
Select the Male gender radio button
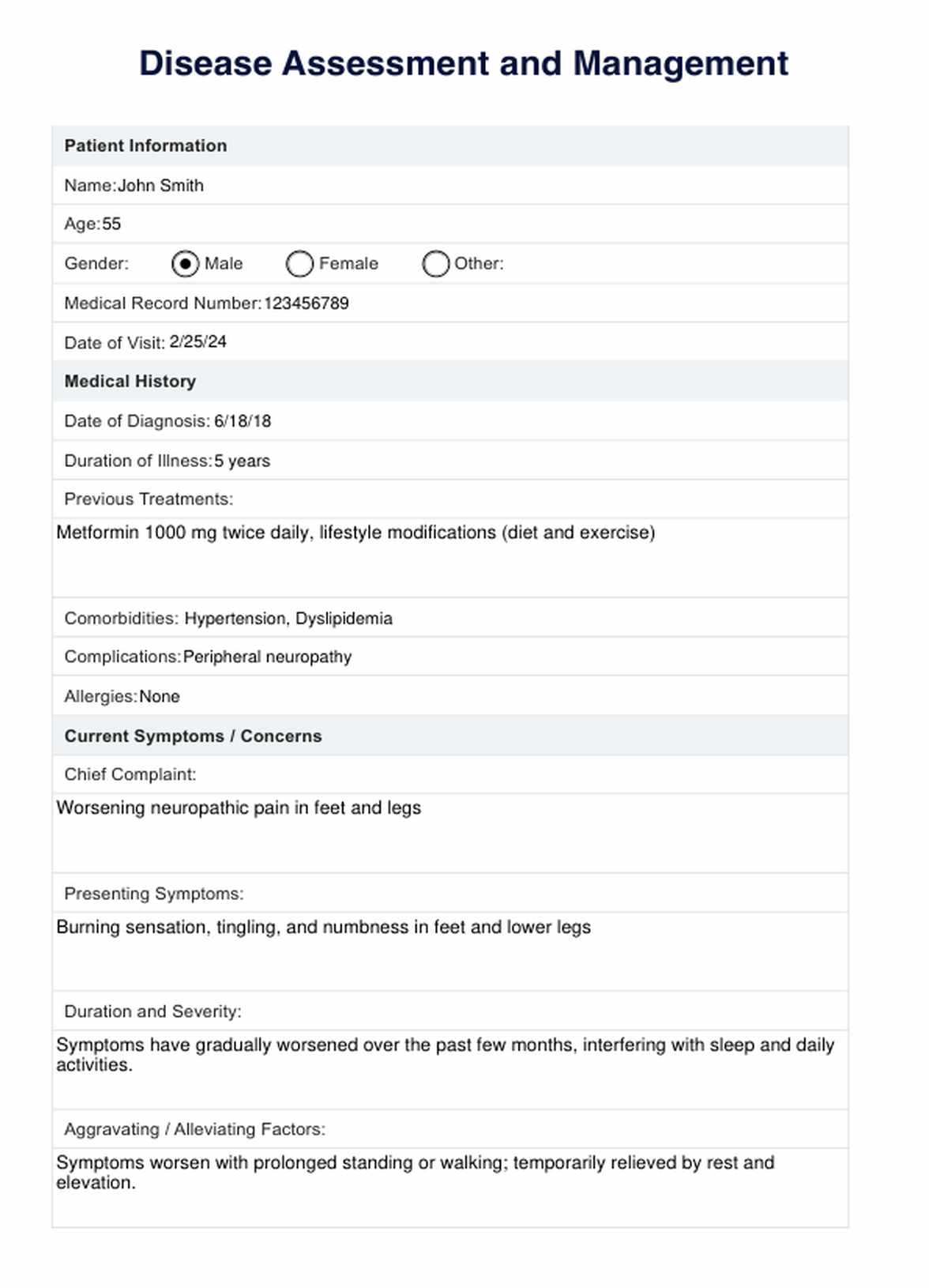click(185, 264)
